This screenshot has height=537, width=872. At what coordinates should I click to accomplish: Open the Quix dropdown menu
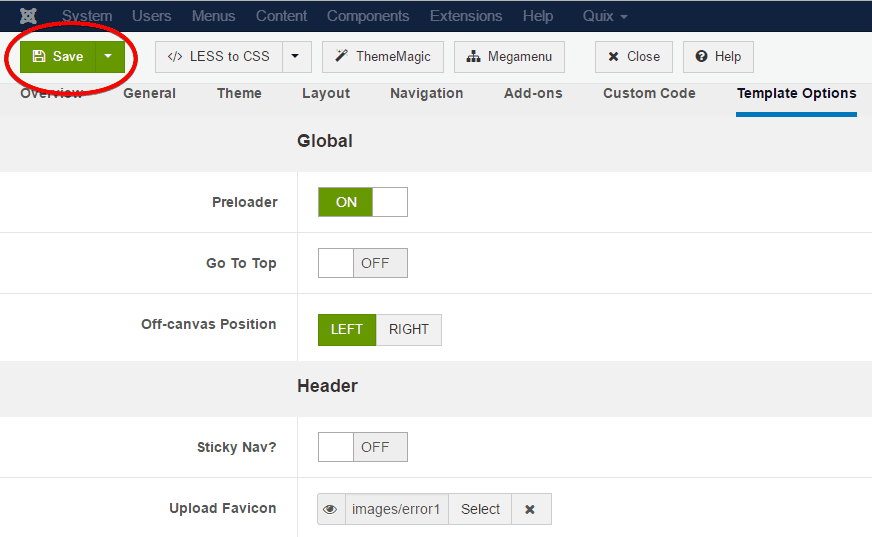[605, 16]
